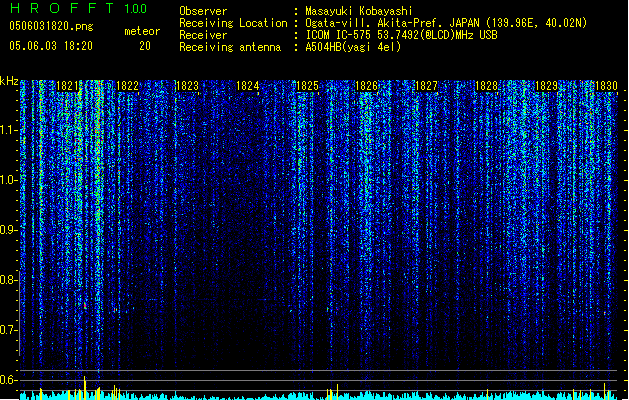Click the Observer field label

point(203,11)
